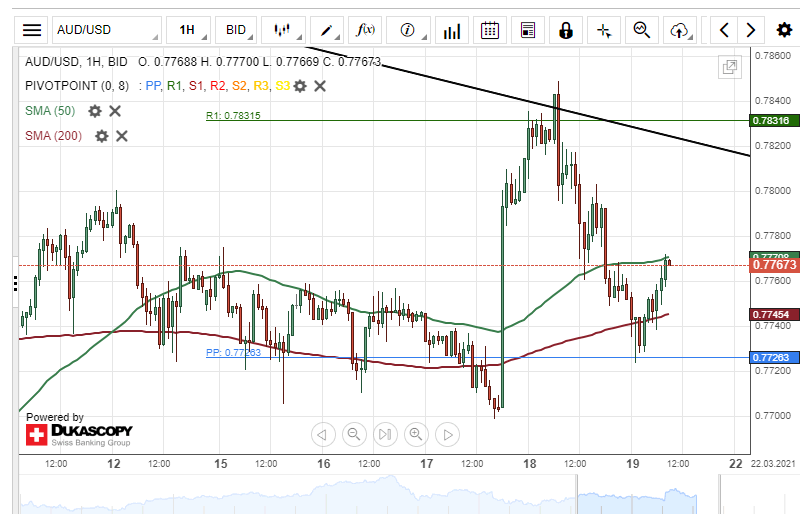The width and height of the screenshot is (811, 523).
Task: Click the 0.78316 green price tag
Action: pyautogui.click(x=774, y=121)
